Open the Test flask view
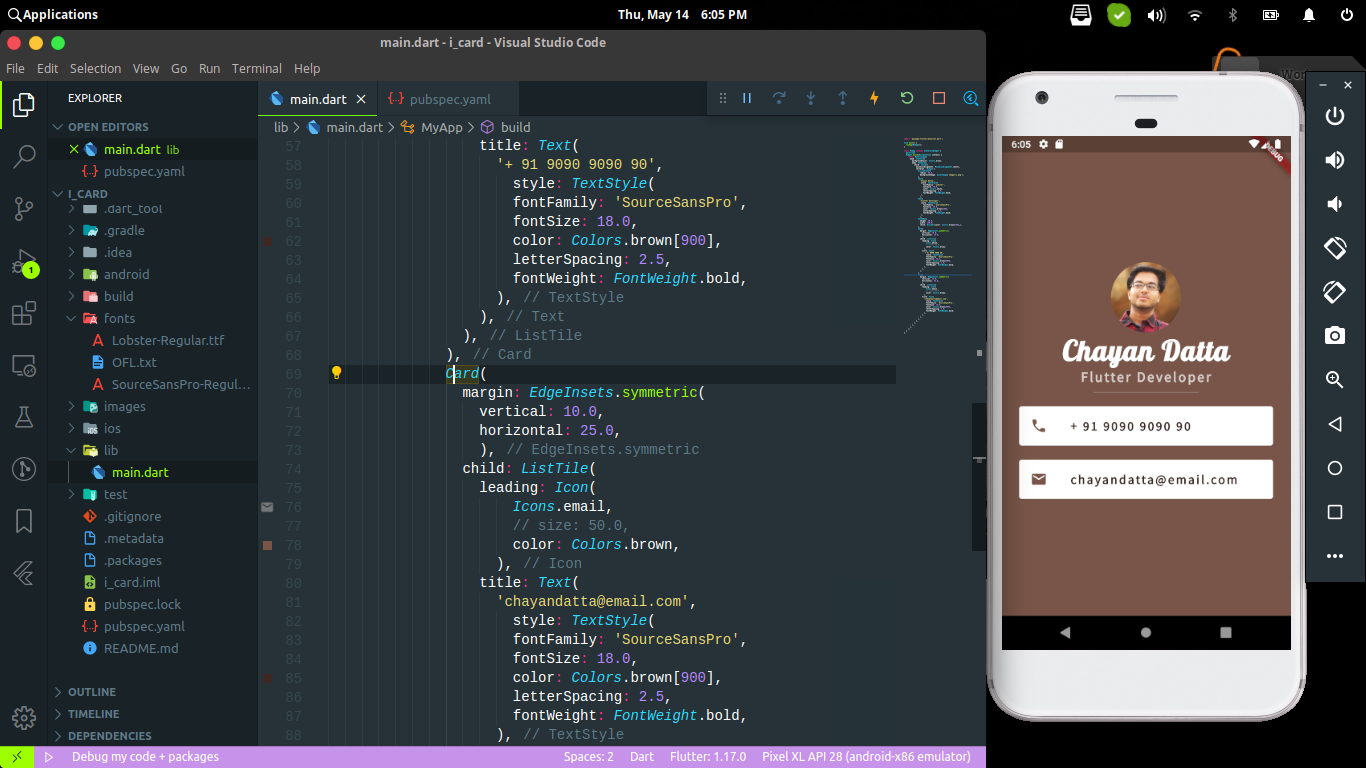Screen dimensions: 1366x768 [x=24, y=417]
